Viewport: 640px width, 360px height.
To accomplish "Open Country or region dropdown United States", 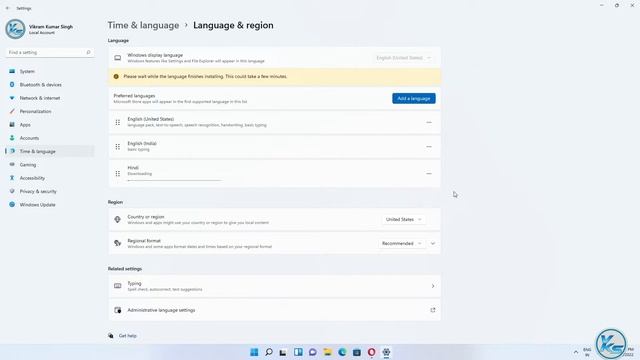I will point(403,220).
